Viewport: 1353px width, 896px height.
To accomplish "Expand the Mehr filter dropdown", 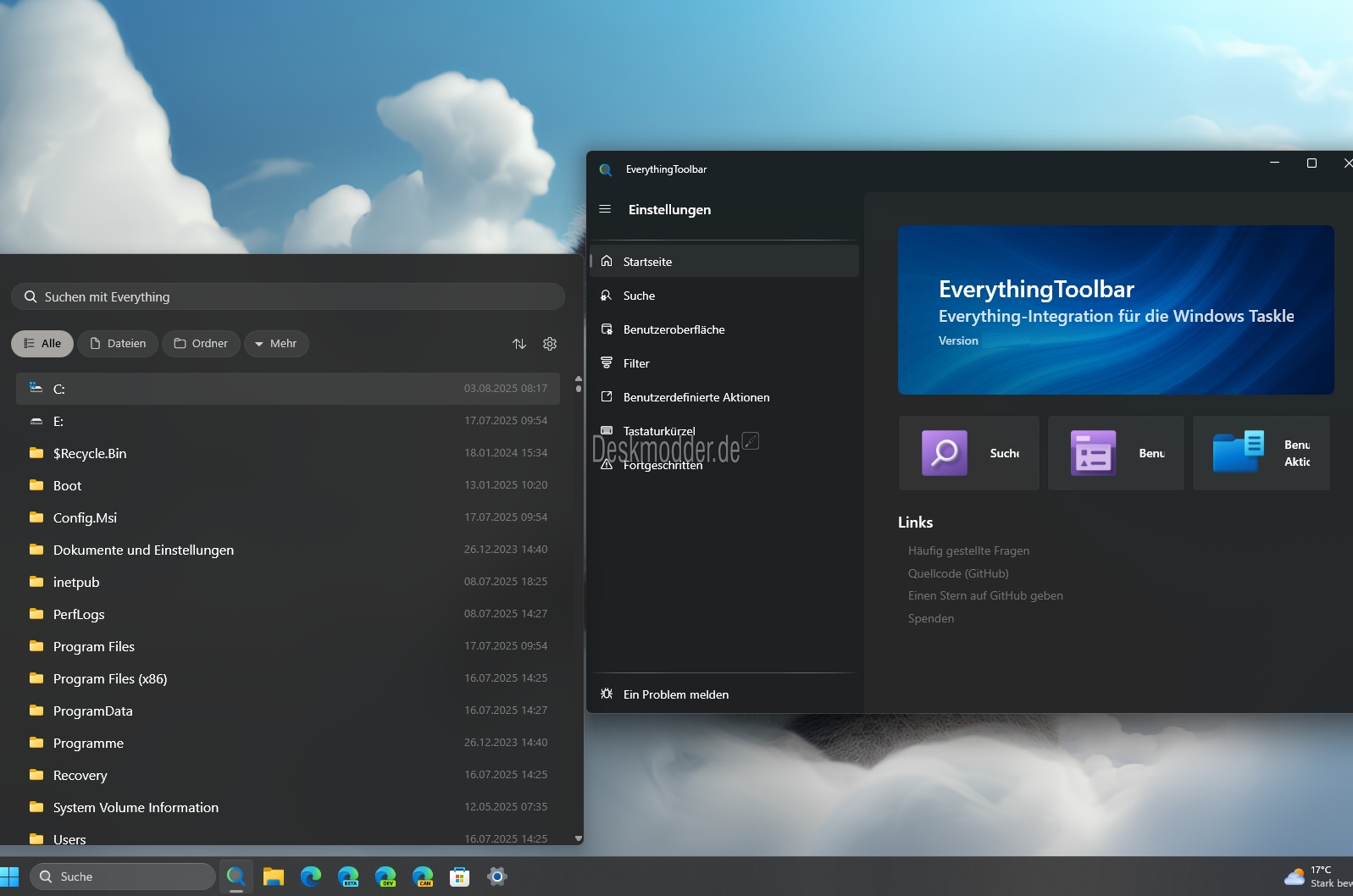I will click(276, 344).
